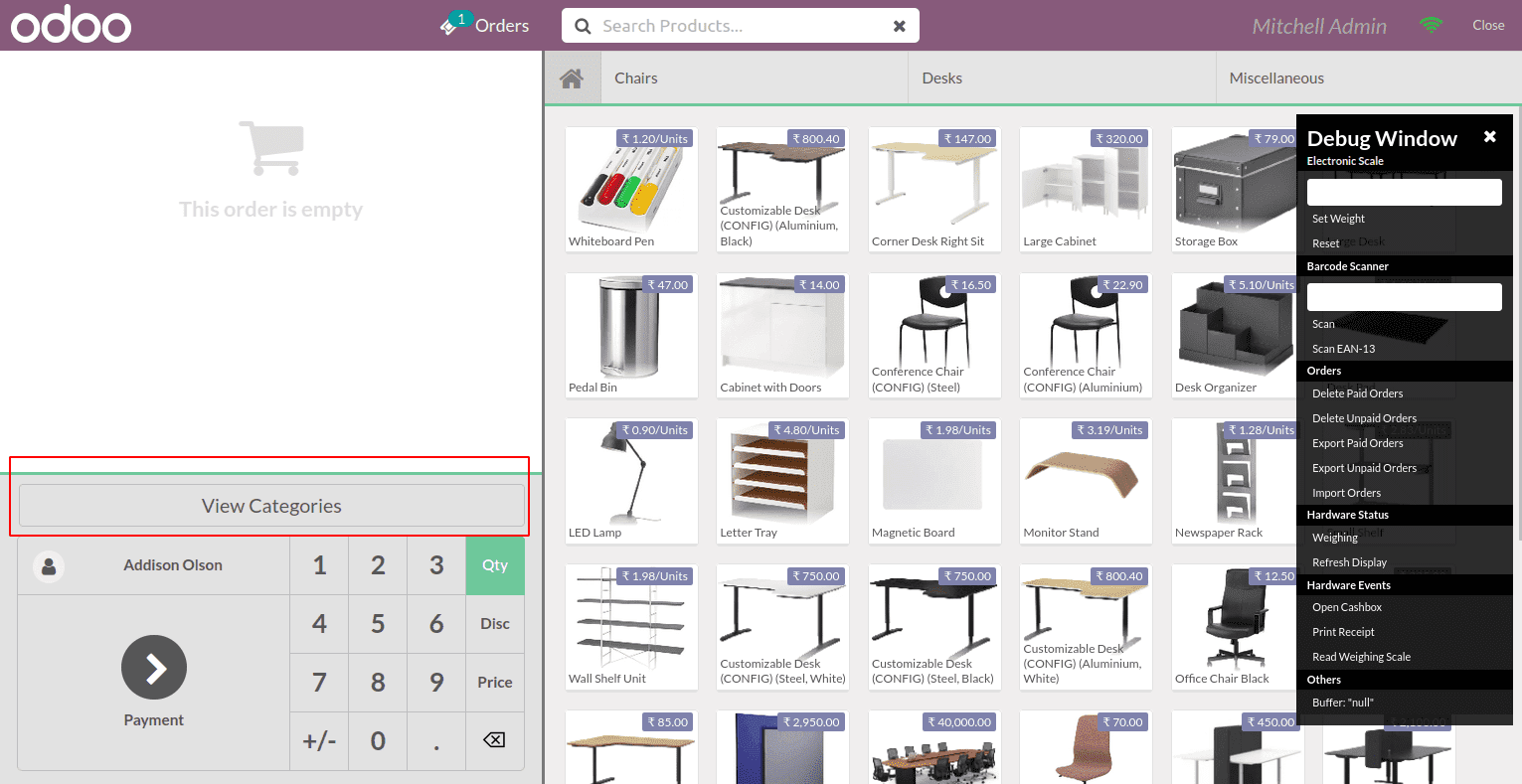Add Corner Desk Right Sit product
The height and width of the screenshot is (784, 1522).
click(934, 189)
